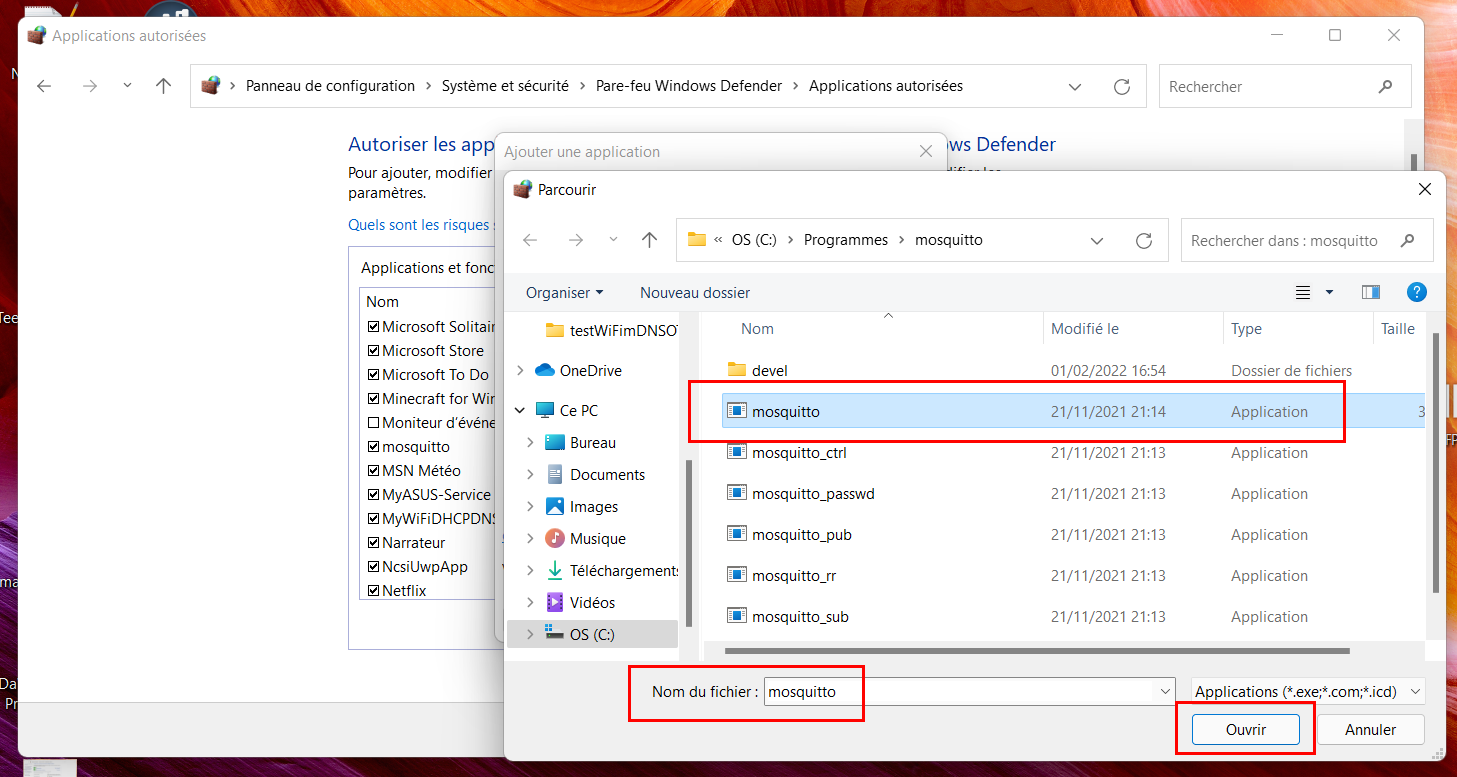Expand the Documents tree node

pos(530,474)
